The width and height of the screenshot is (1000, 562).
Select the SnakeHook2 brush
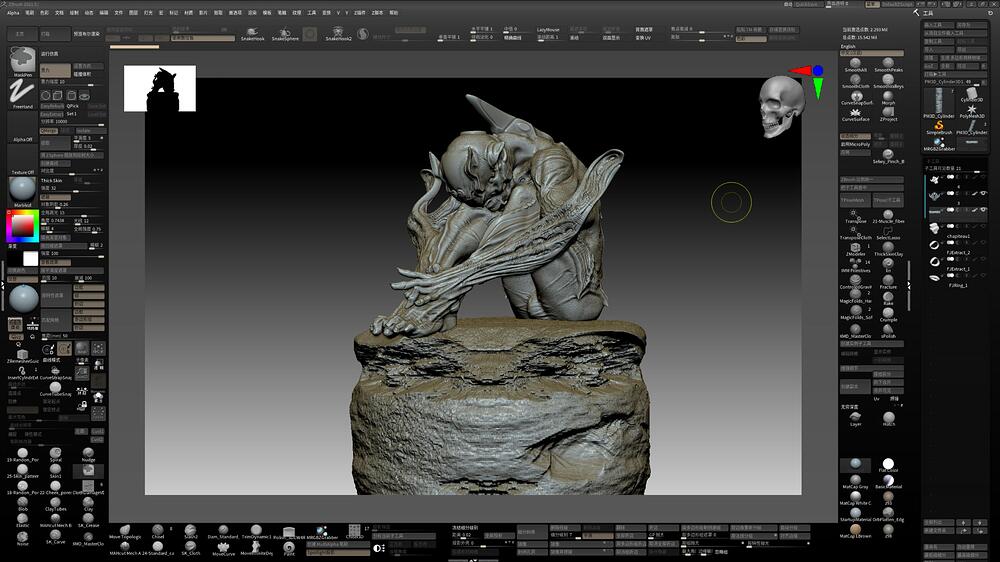tap(338, 34)
